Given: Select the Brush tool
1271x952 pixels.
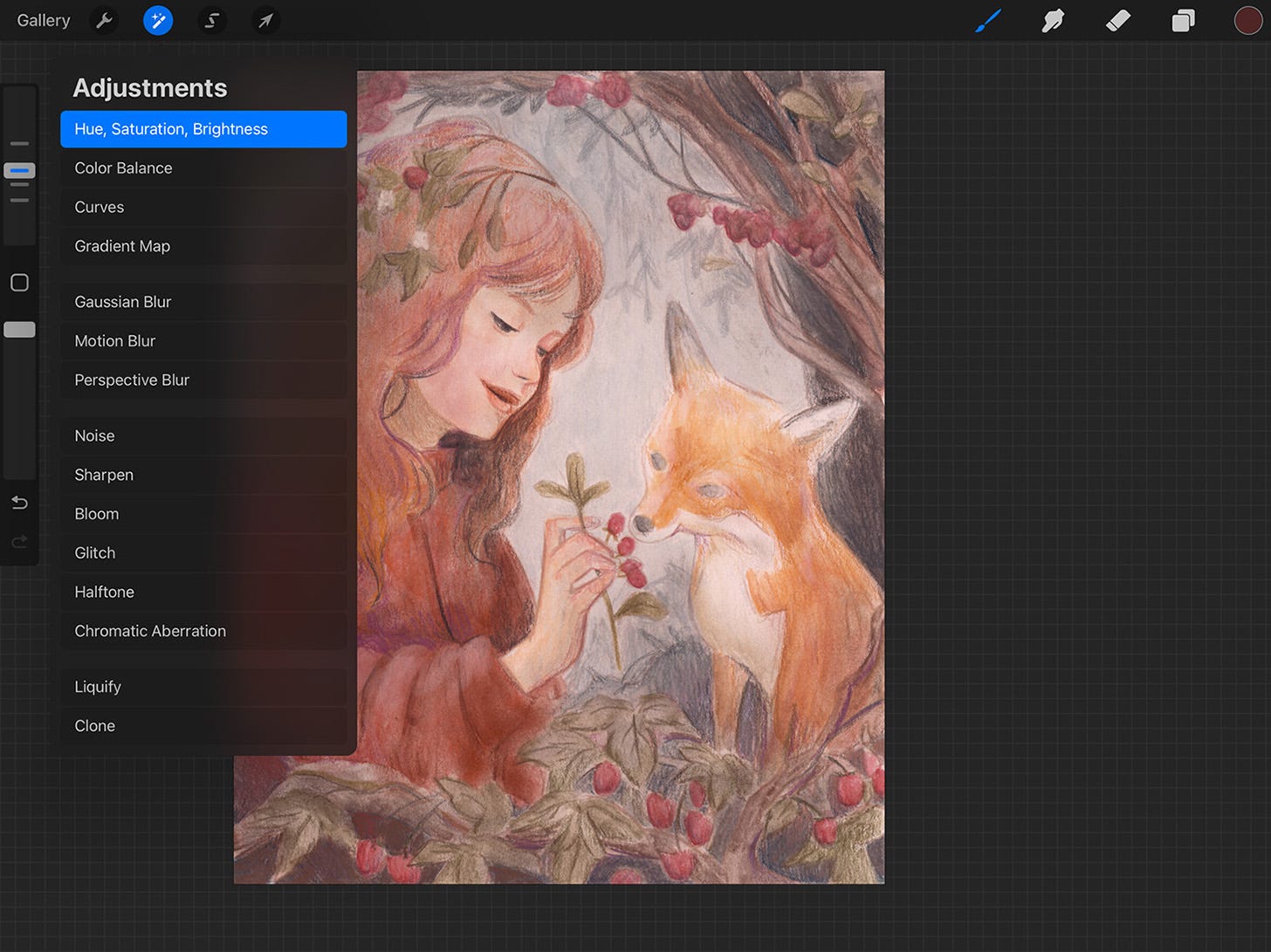Looking at the screenshot, I should pos(989,20).
